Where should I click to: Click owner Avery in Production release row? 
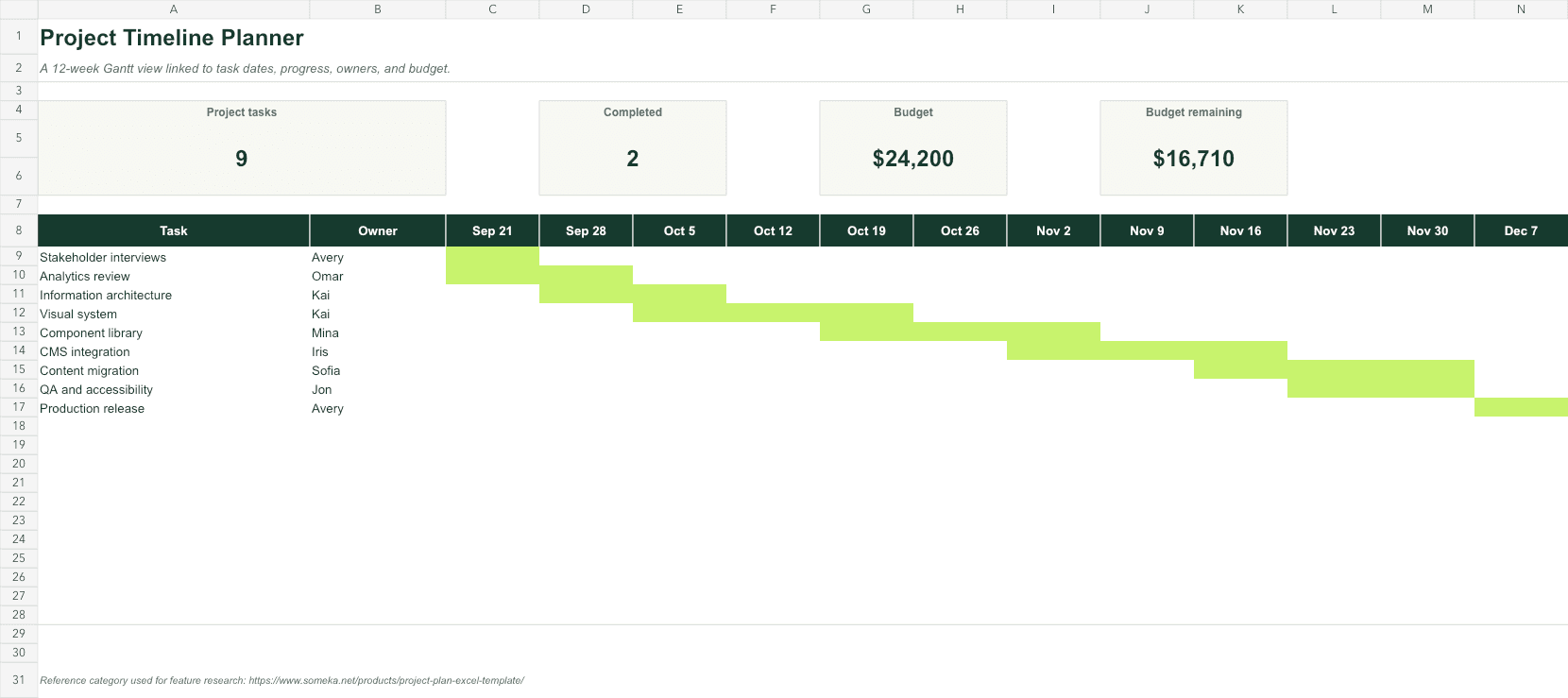(x=378, y=408)
